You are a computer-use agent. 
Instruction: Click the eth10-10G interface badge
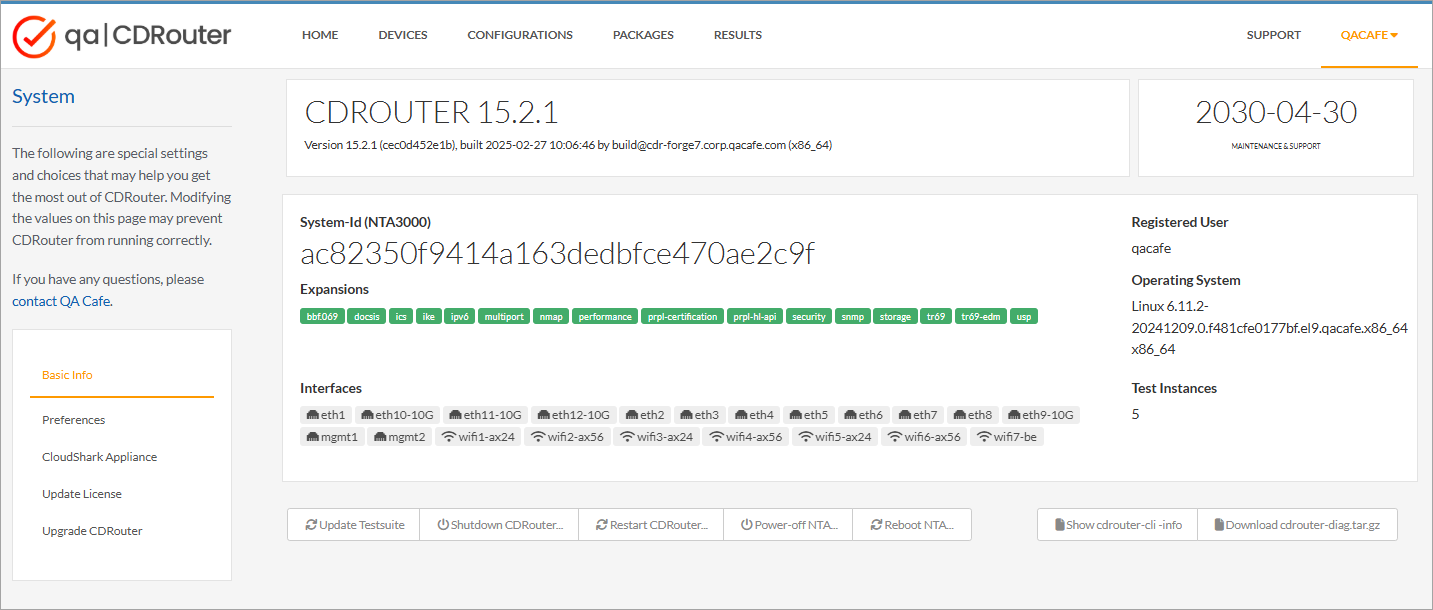(397, 414)
